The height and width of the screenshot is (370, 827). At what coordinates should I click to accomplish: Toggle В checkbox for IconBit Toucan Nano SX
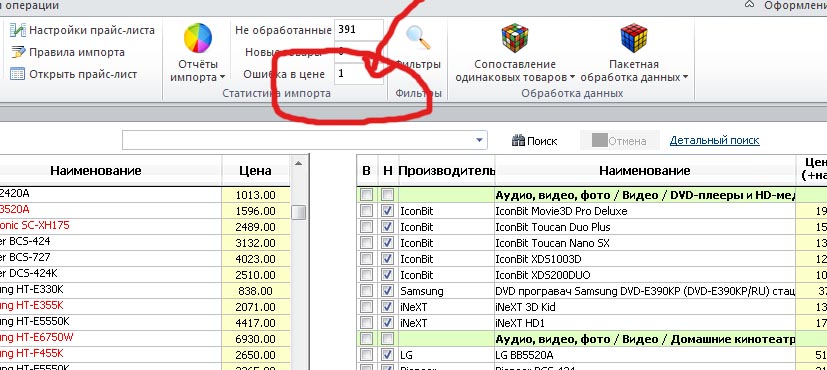(x=366, y=243)
